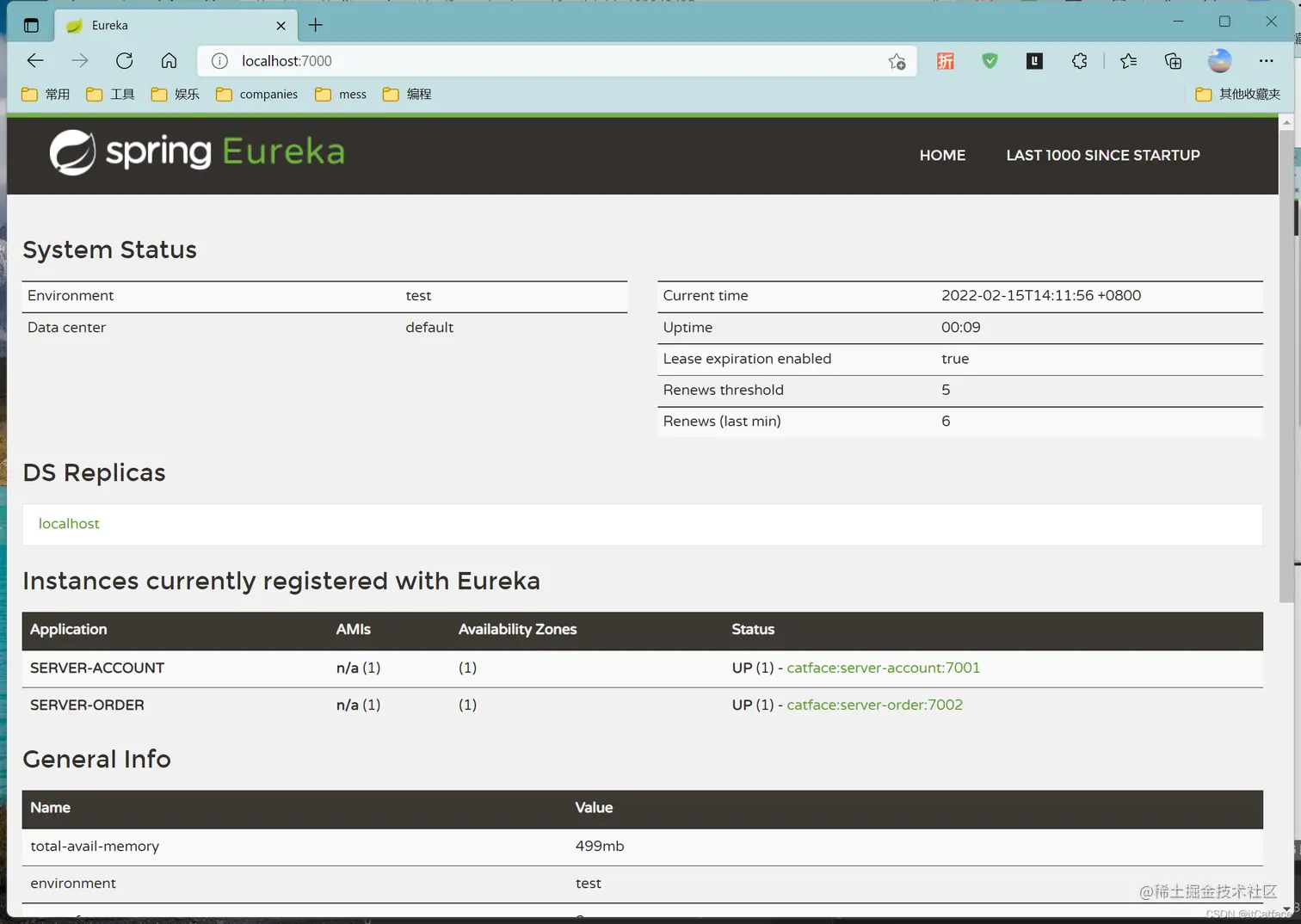Open the Extensions puzzle icon
This screenshot has height=924, width=1301.
[x=1079, y=61]
